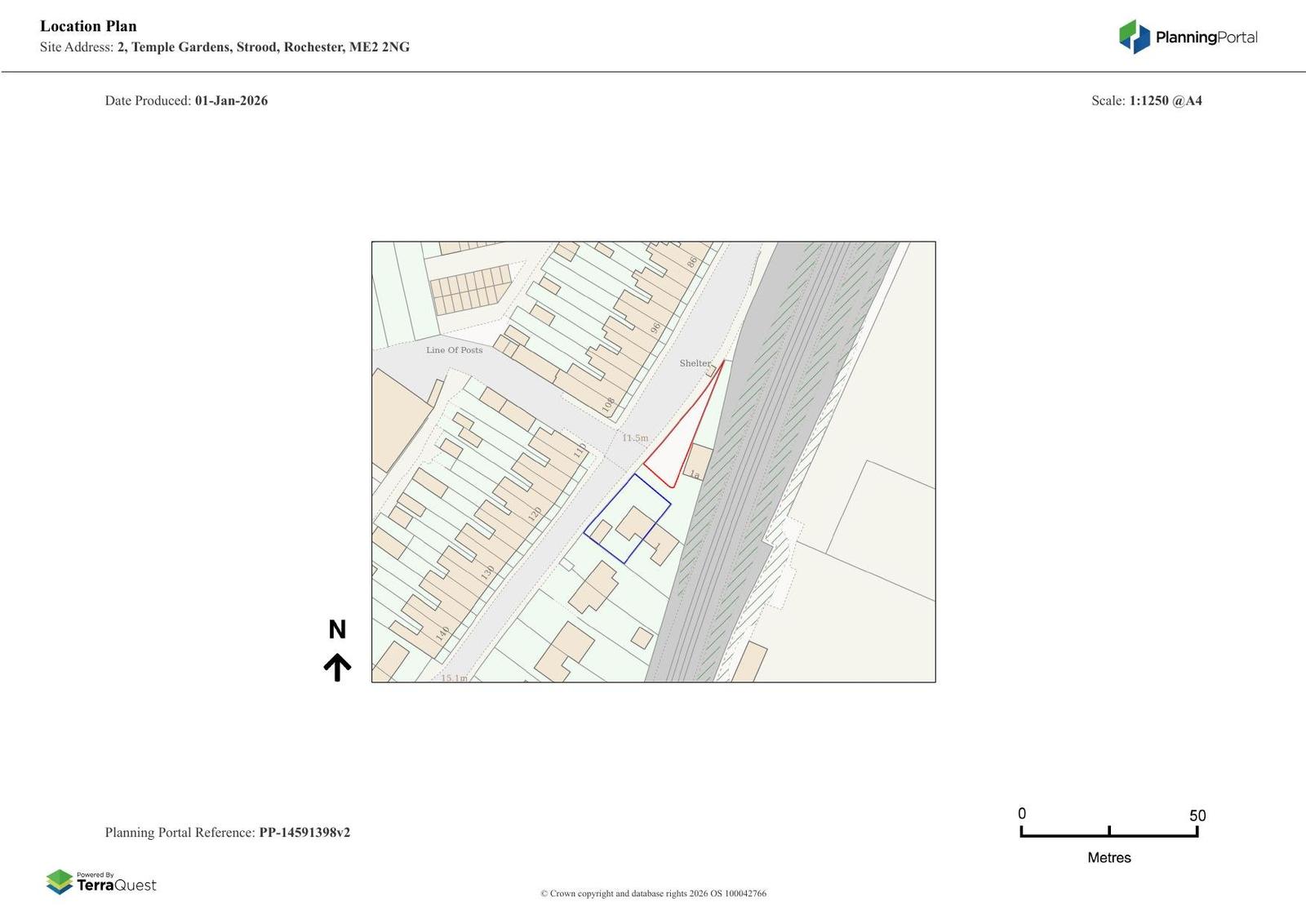Screen dimensions: 1306x924
Task: Click house number '108' on the map
Action: pyautogui.click(x=608, y=404)
